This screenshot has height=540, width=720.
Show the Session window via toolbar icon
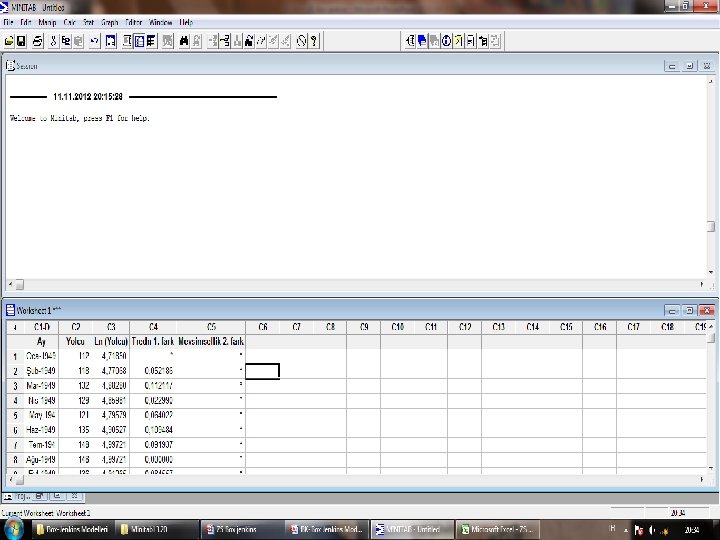127,41
